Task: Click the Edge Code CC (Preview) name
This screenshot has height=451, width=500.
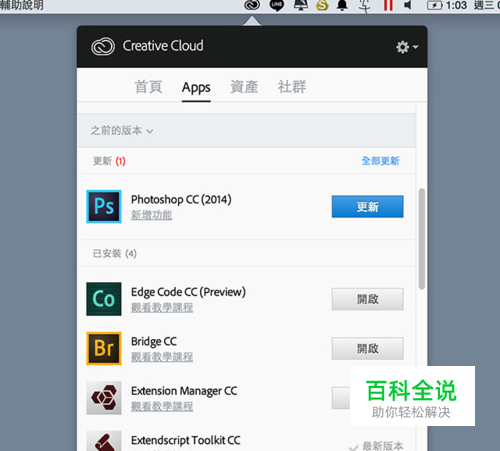Action: (188, 292)
